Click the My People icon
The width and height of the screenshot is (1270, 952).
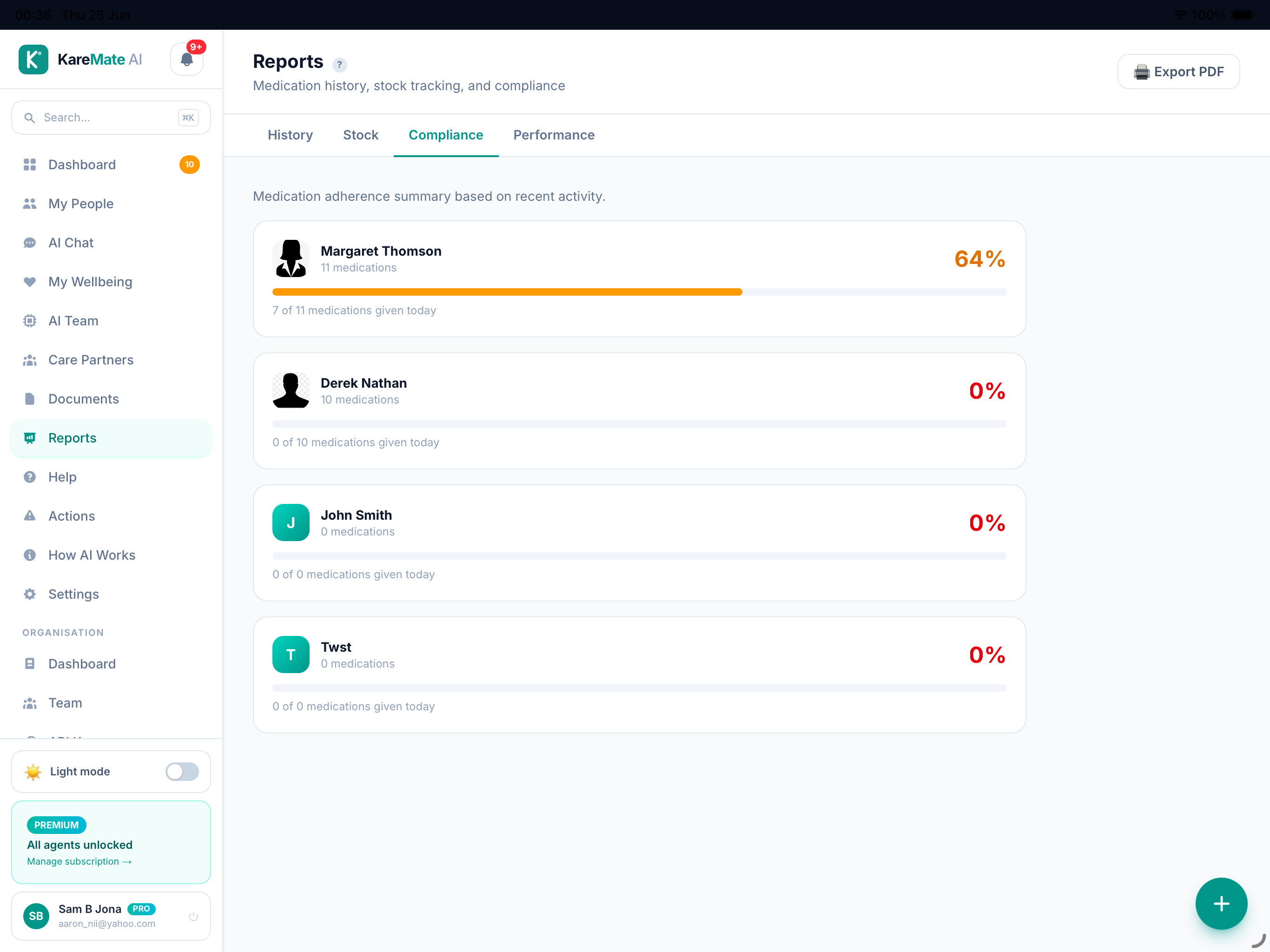point(30,204)
